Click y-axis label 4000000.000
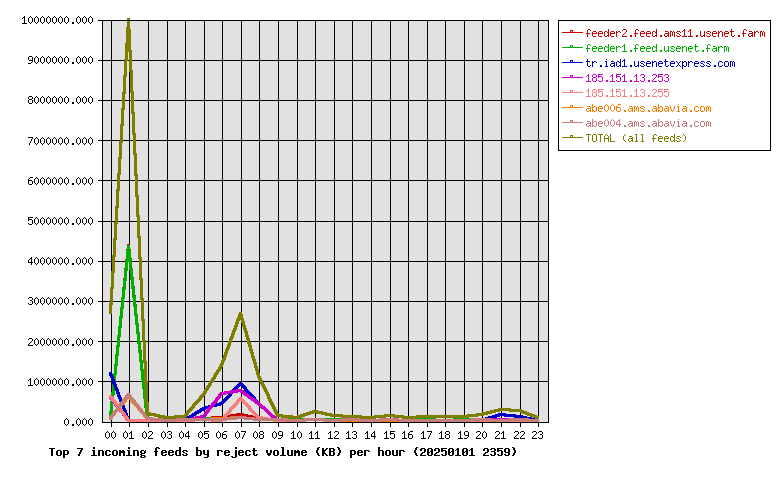Image resolution: width=780 pixels, height=480 pixels. [60, 261]
